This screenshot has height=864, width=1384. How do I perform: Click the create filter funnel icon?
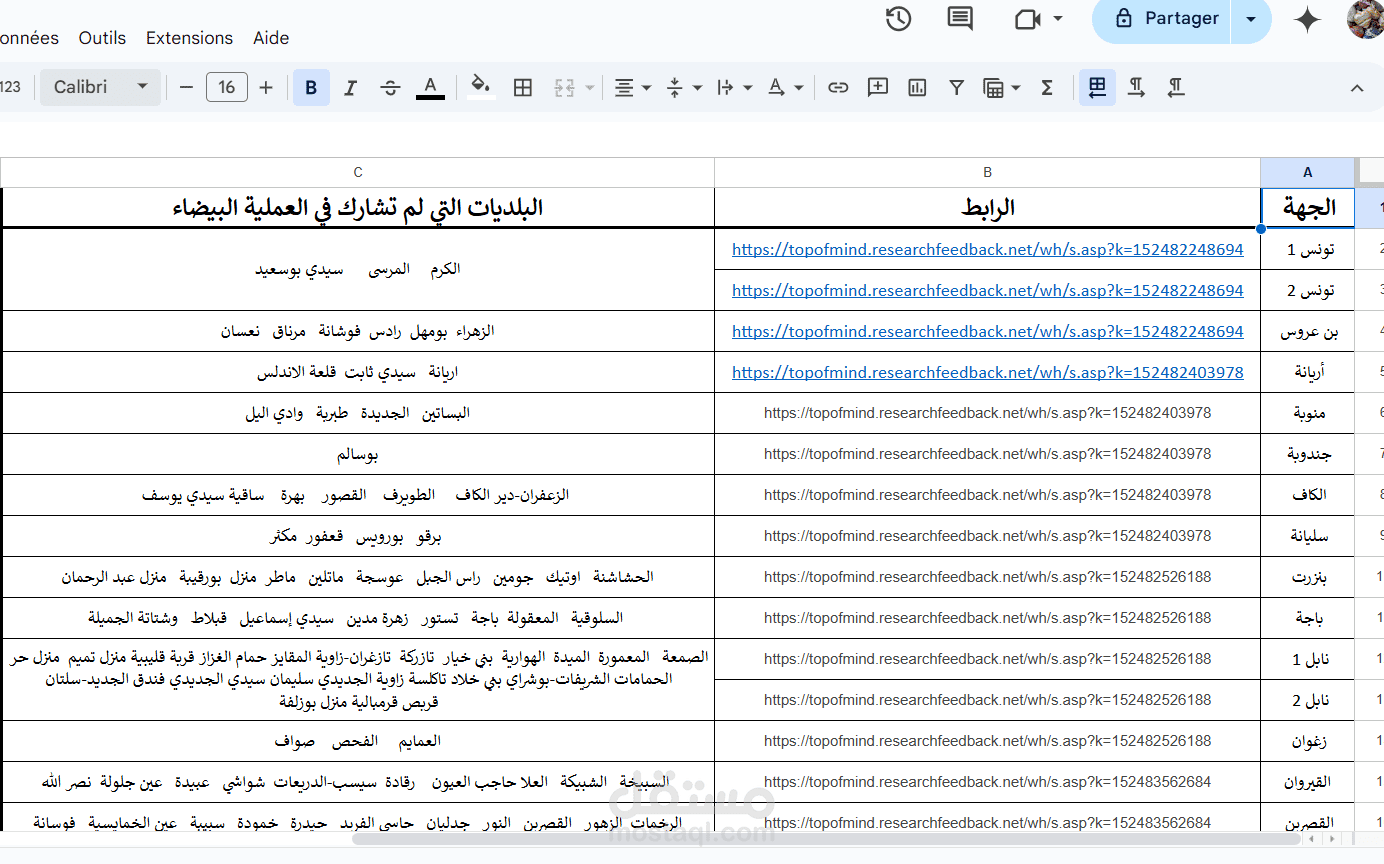pos(957,88)
